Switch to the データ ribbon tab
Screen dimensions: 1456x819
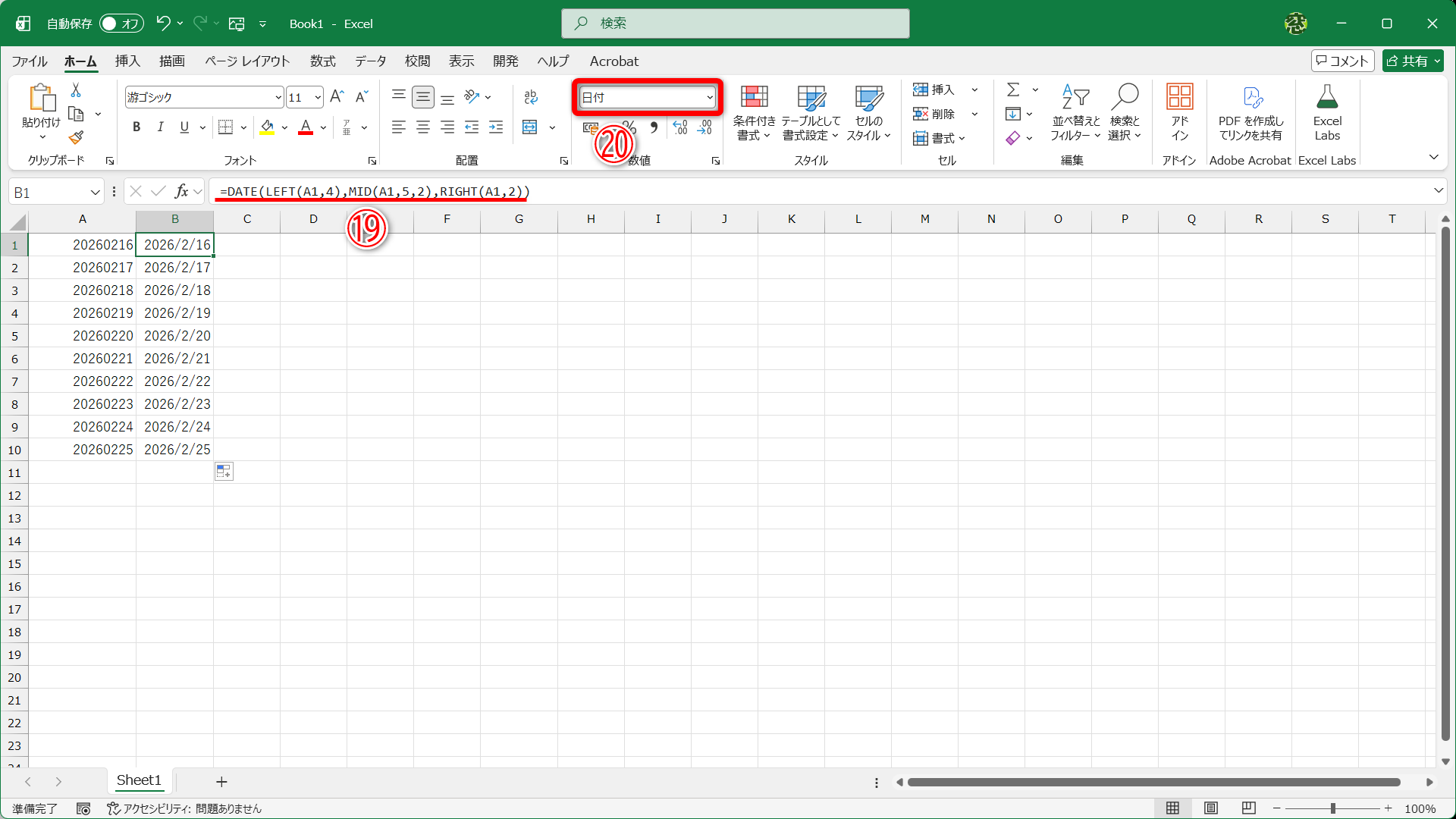371,61
